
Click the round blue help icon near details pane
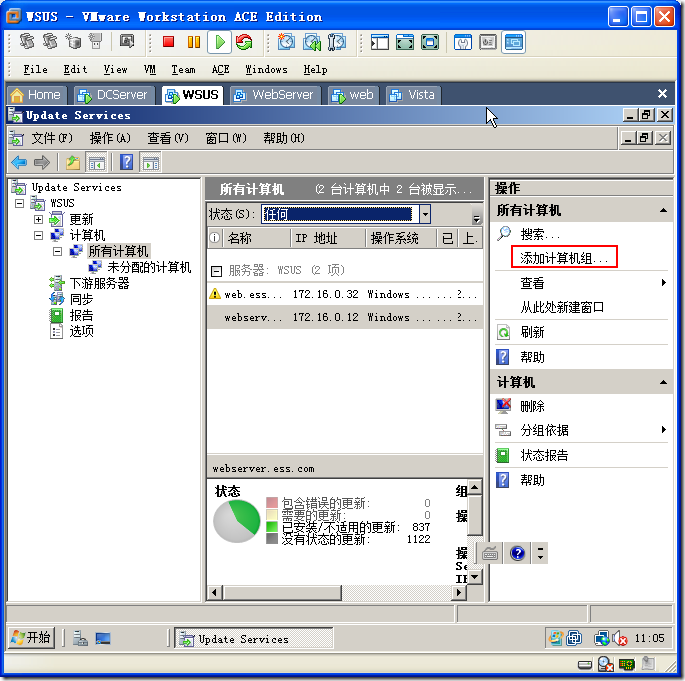[x=518, y=553]
